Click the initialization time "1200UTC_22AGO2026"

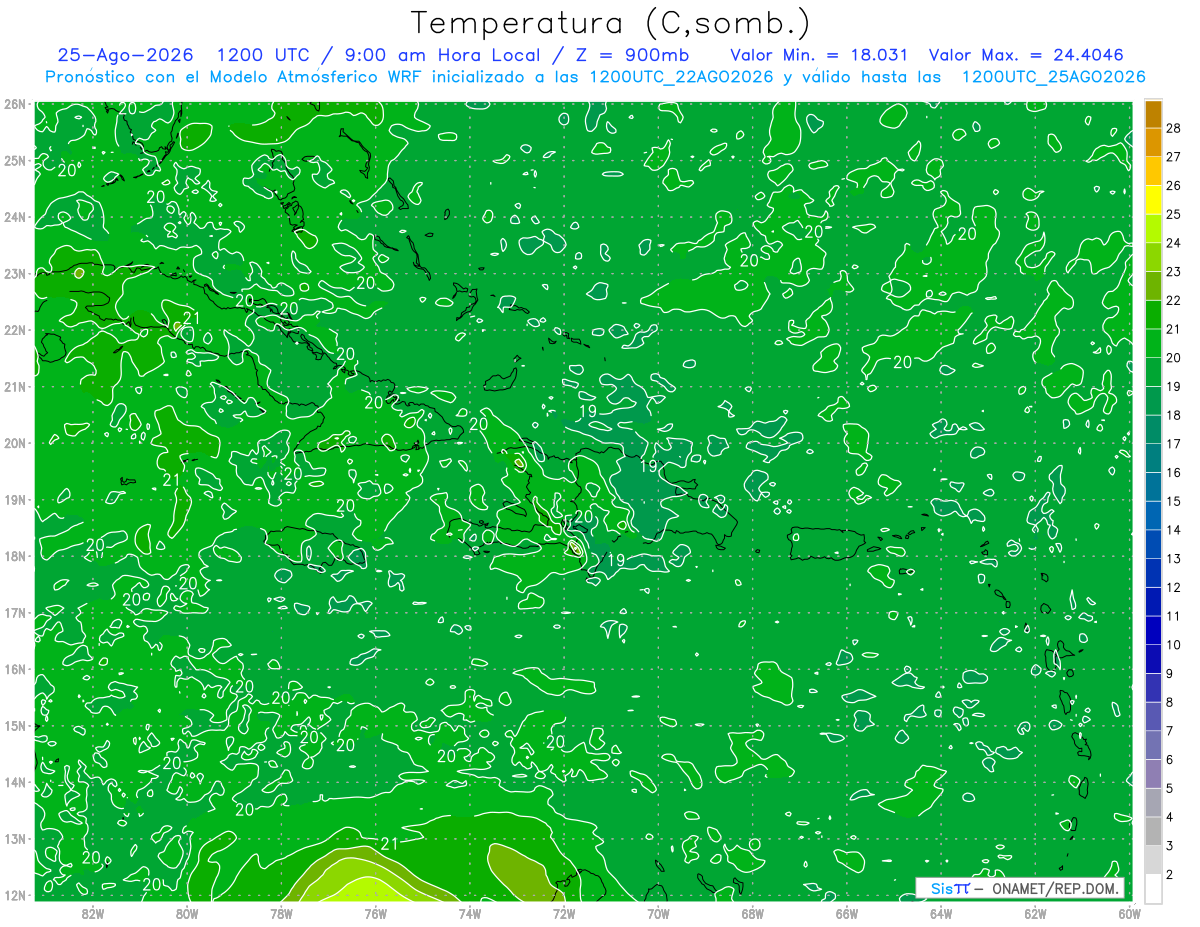tap(682, 77)
